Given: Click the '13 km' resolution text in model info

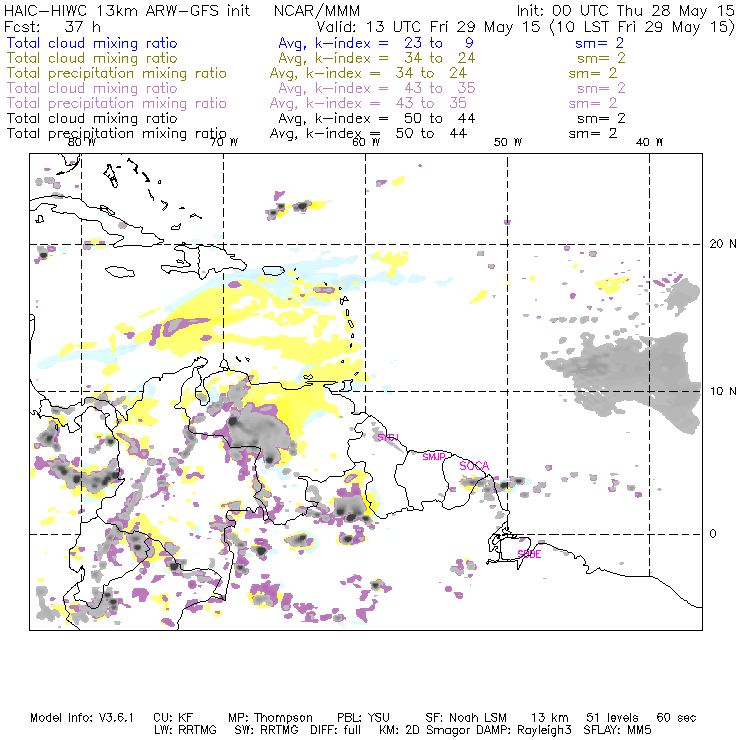Looking at the screenshot, I should pos(550,718).
